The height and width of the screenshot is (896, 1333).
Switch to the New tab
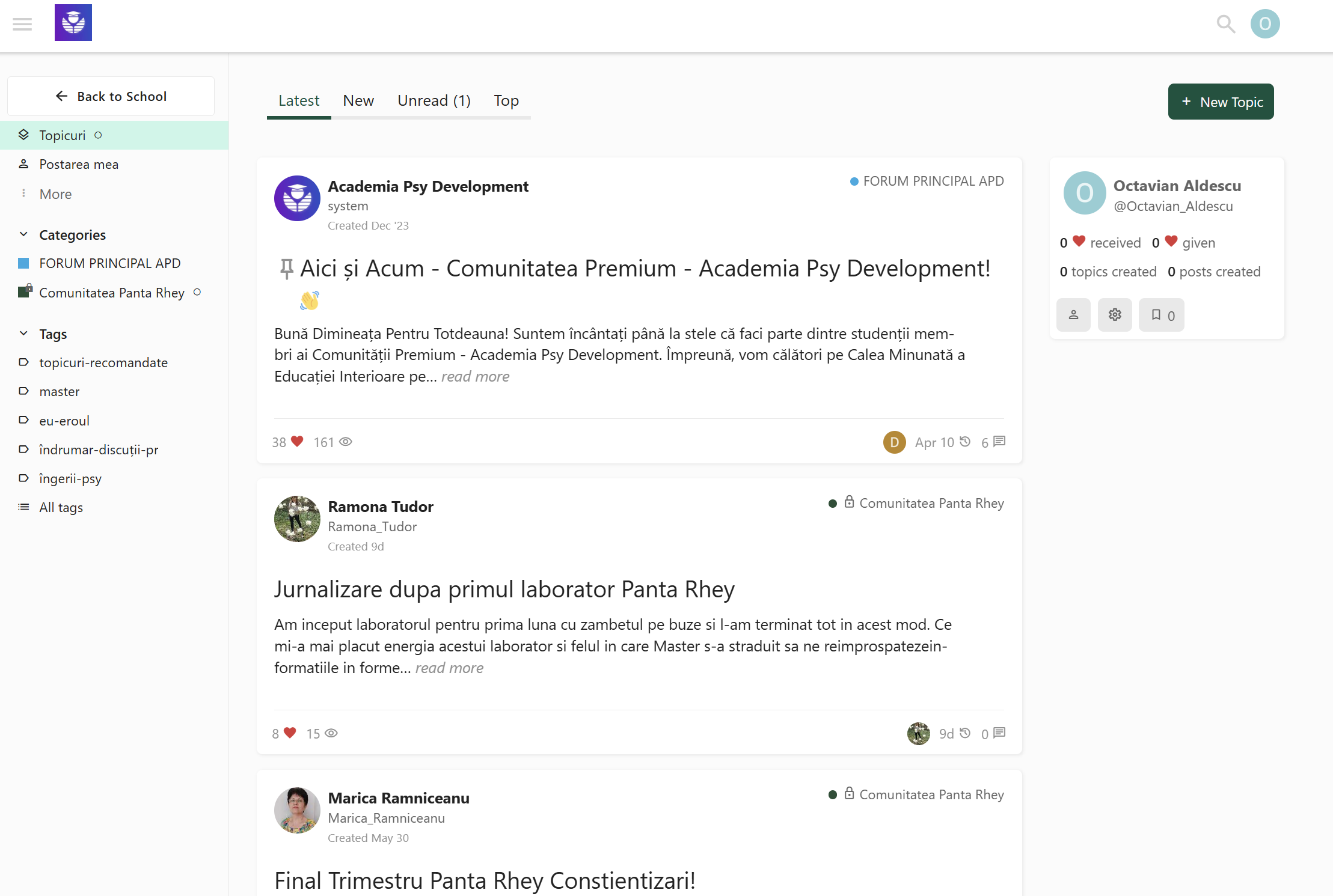[358, 101]
